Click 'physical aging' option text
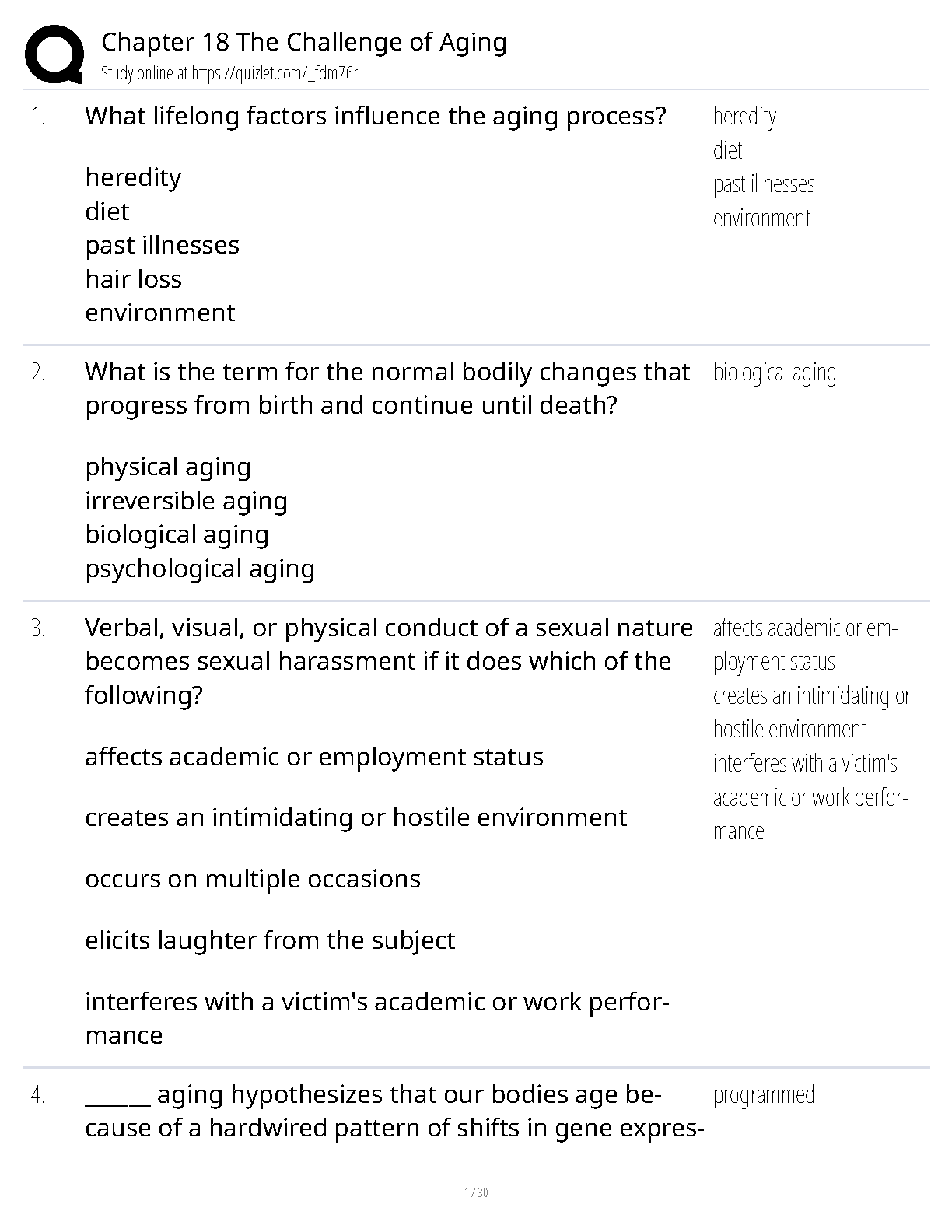The image size is (952, 1232). pyautogui.click(x=168, y=467)
